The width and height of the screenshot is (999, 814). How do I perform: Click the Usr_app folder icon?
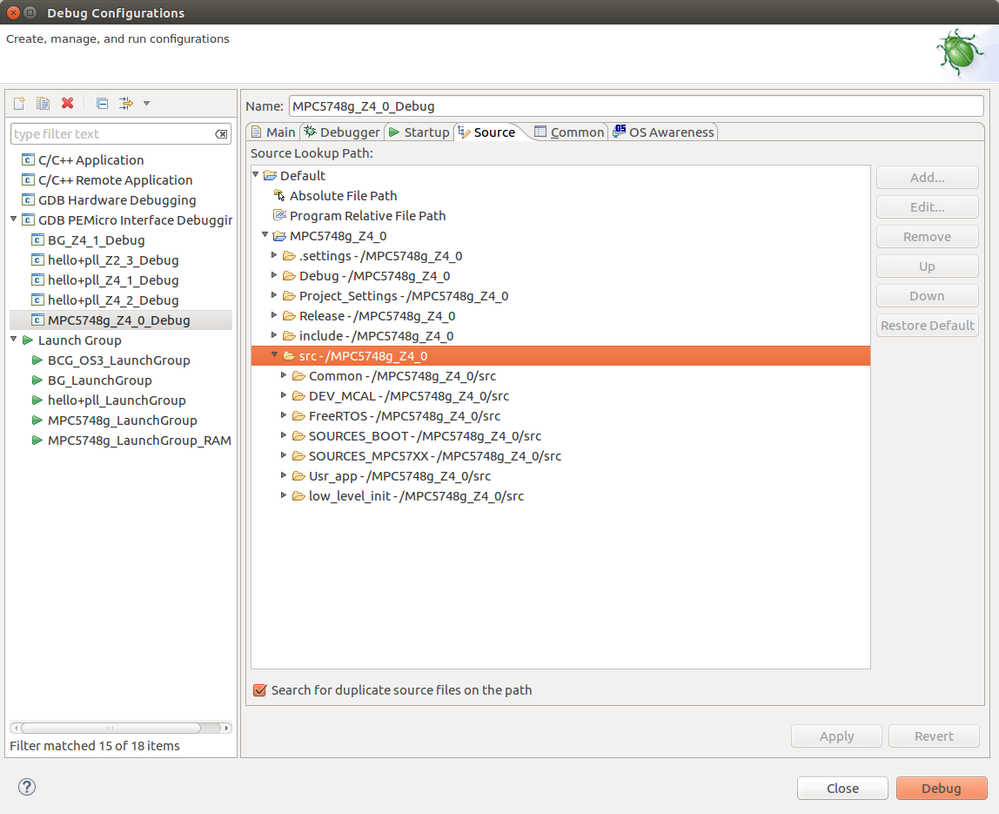click(298, 476)
